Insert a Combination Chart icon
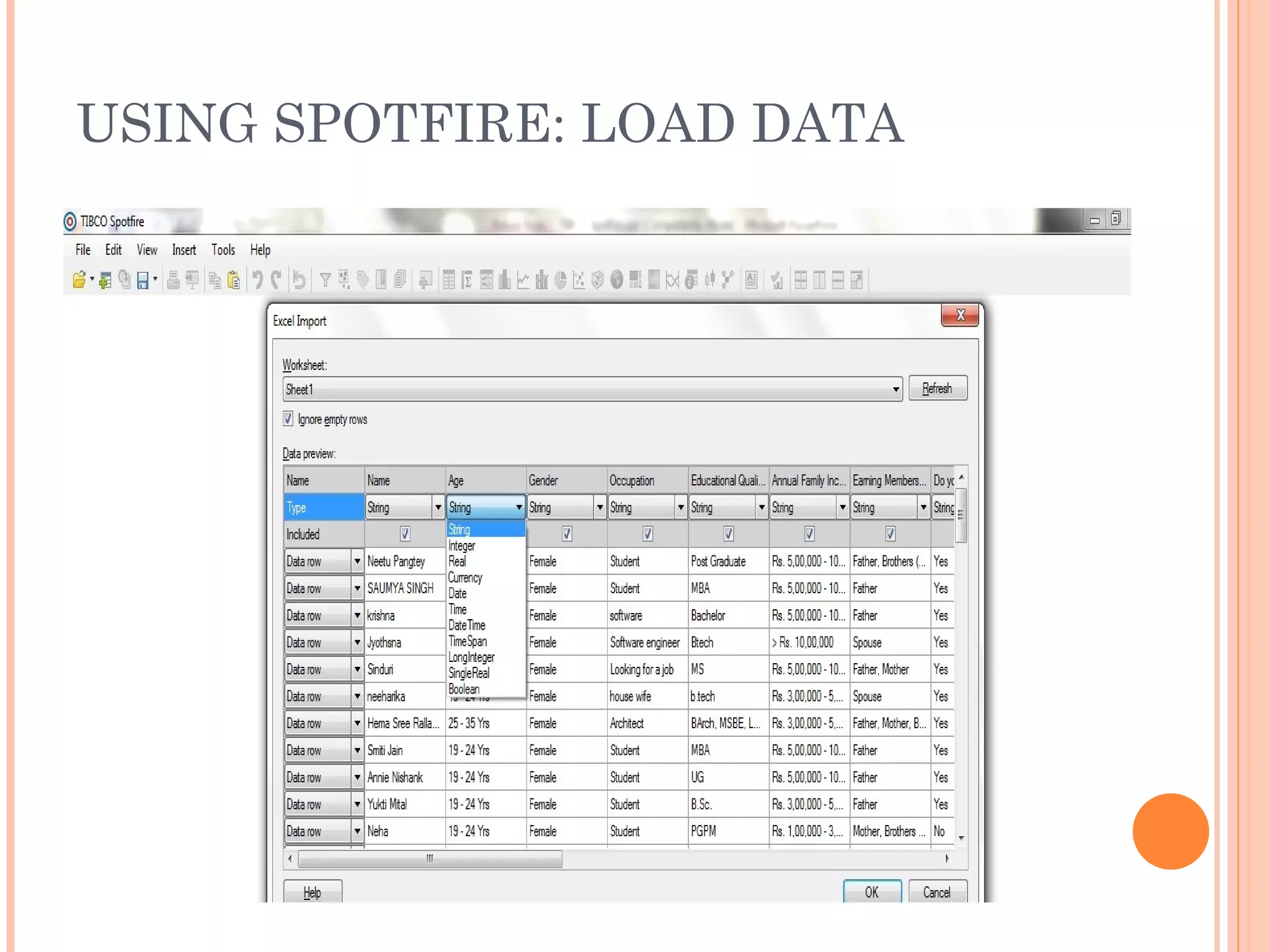This screenshot has height=952, width=1270. coord(542,281)
